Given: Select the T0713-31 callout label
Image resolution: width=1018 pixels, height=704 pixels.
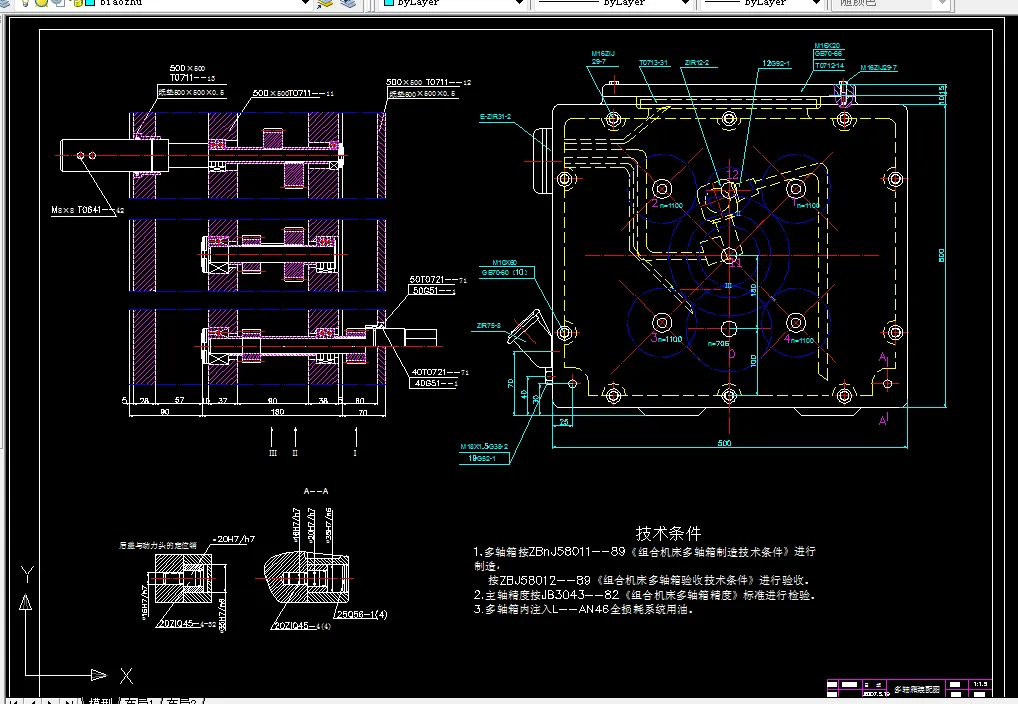Looking at the screenshot, I should [653, 63].
